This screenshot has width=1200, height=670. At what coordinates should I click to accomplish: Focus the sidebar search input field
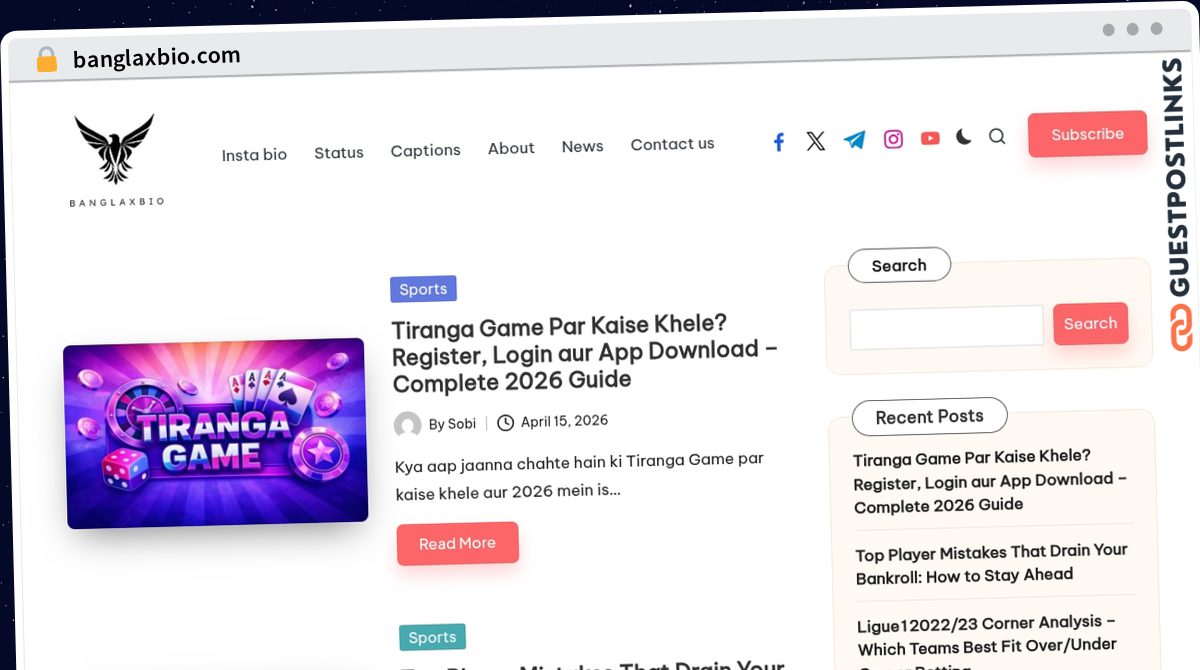tap(946, 327)
